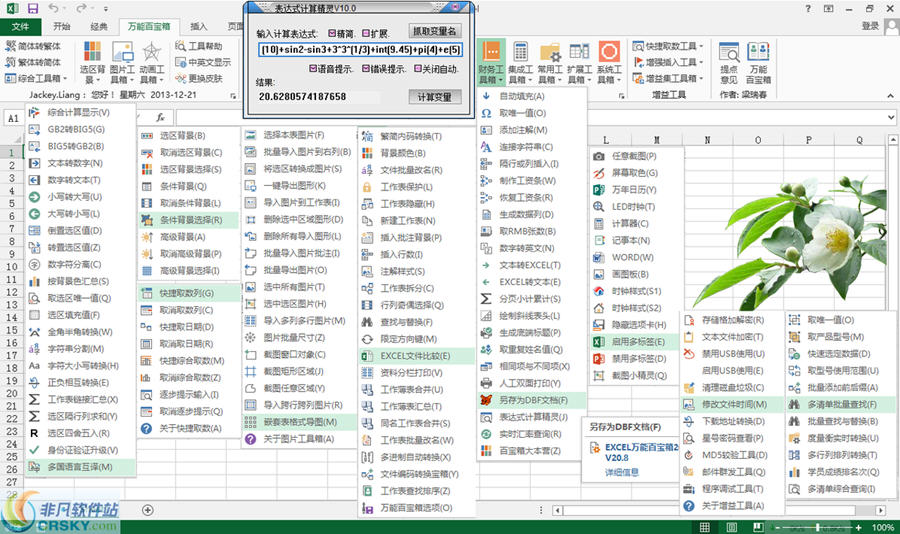Click the 抓取变量名 button
Image resolution: width=900 pixels, height=534 pixels.
tap(435, 31)
